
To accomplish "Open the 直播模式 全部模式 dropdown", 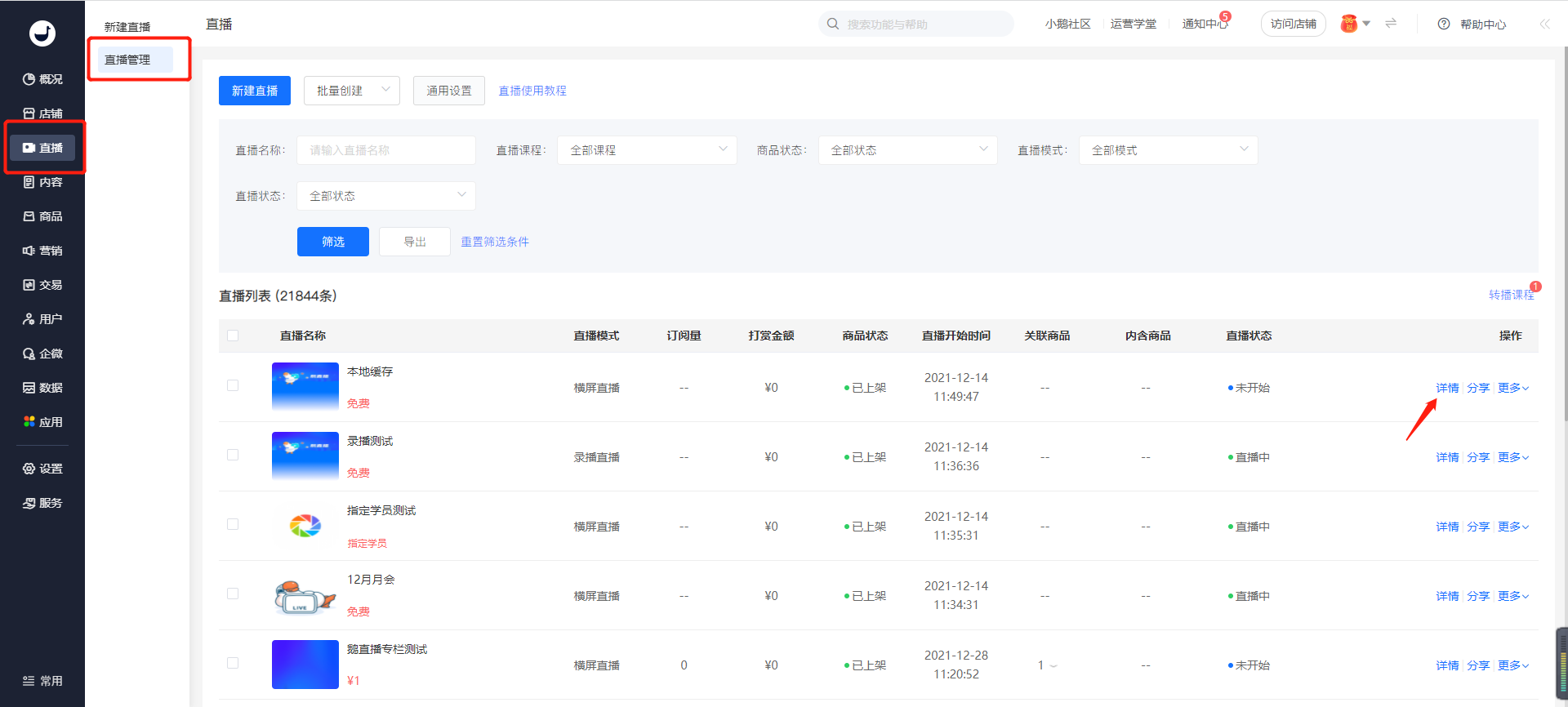I will click(x=1168, y=150).
